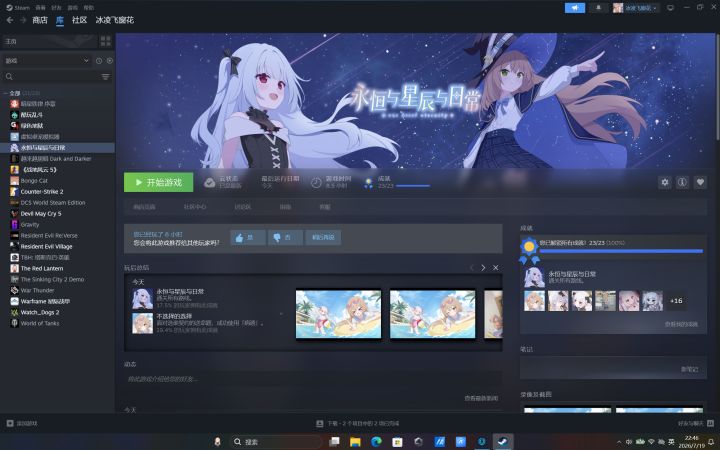The width and height of the screenshot is (720, 450).
Task: Click the Steam taskbar icon
Action: [x=503, y=442]
